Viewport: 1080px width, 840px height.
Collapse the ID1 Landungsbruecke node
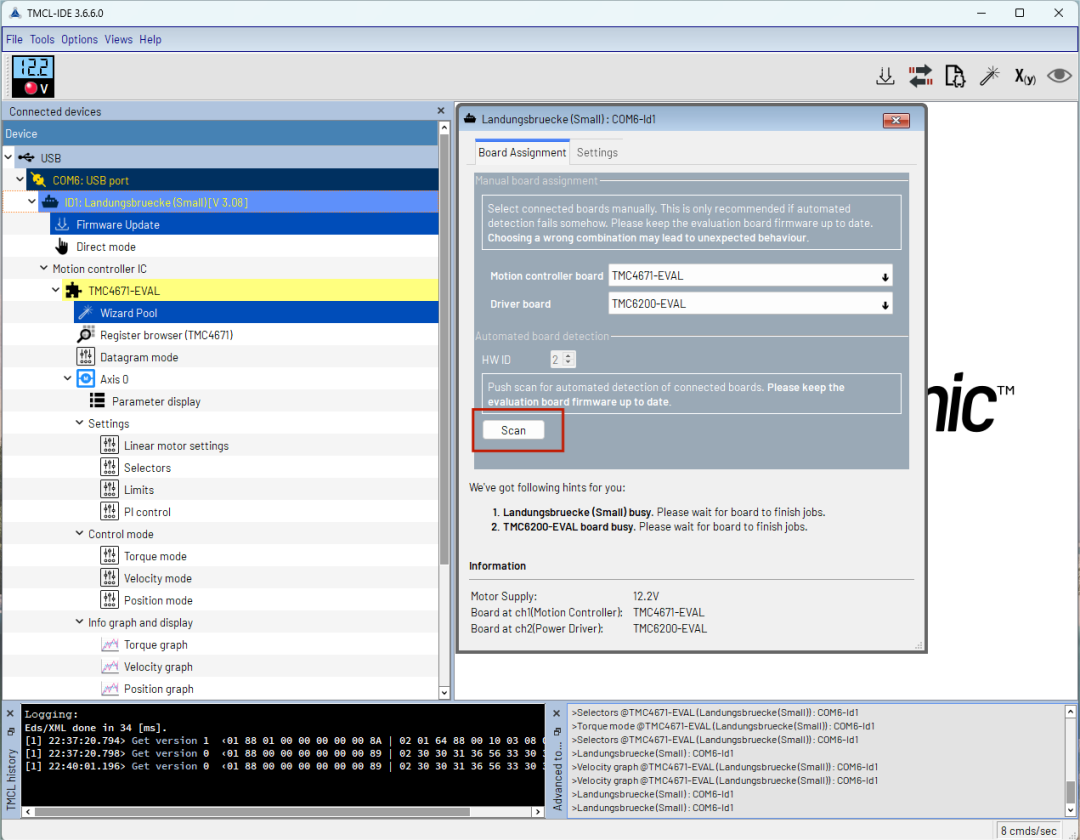[x=32, y=201]
